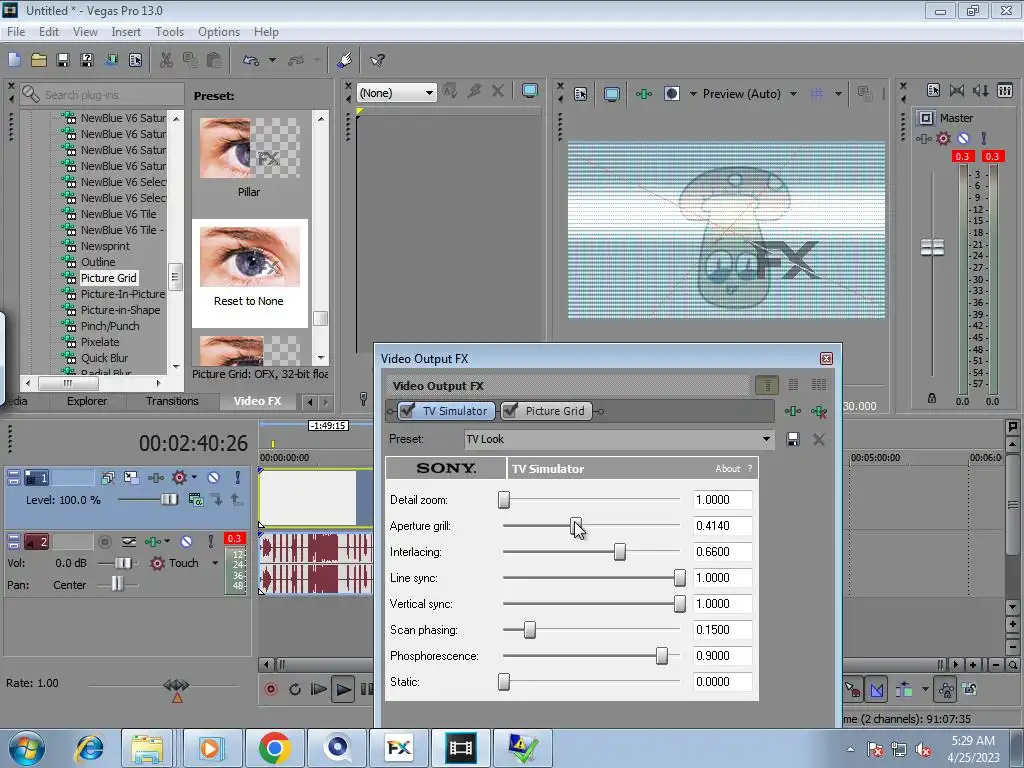Click the preview on external monitor icon

point(611,94)
